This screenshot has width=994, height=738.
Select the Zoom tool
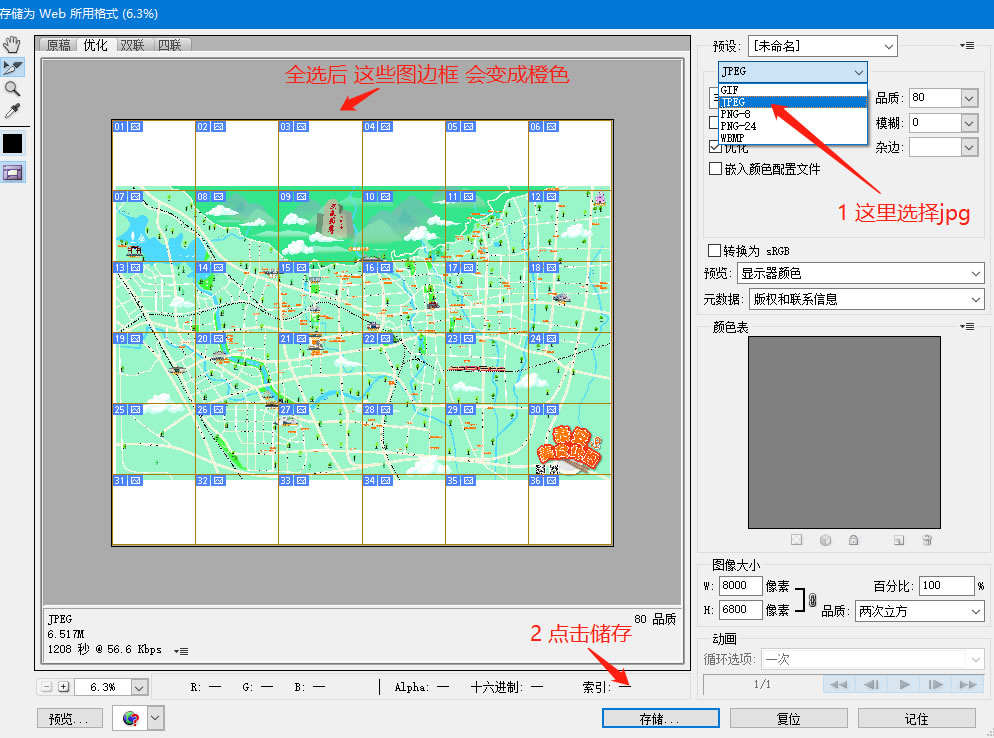(12, 88)
